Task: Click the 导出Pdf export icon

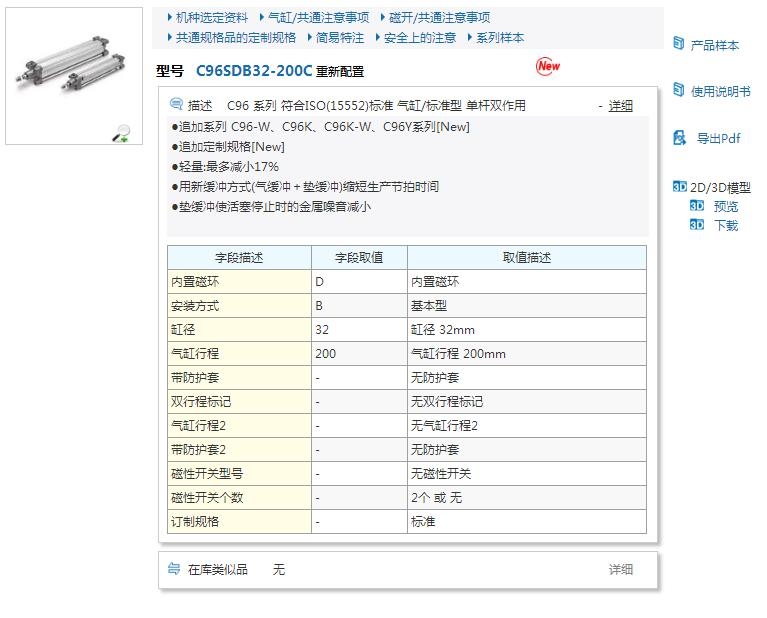Action: pos(679,138)
